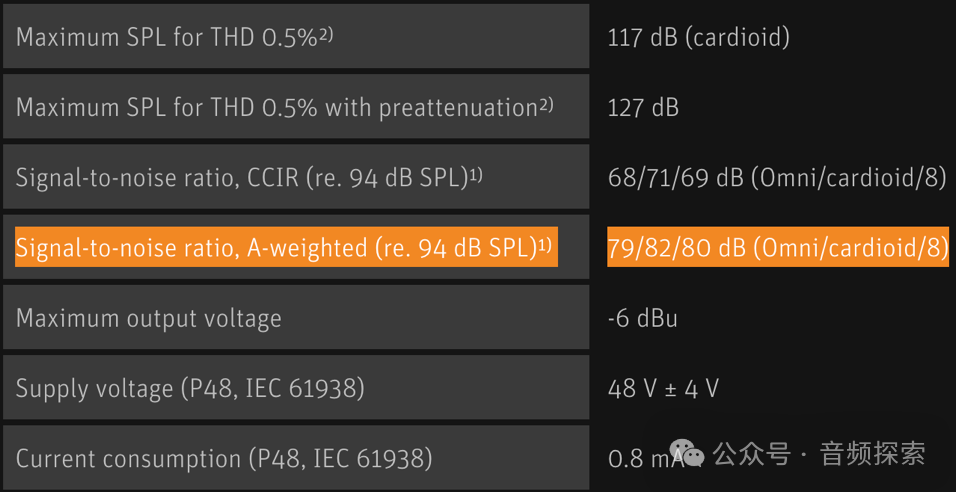Select the "Maximum SPL for THD 0.5% with preattenuation" row label
The width and height of the screenshot is (956, 492).
(x=277, y=108)
